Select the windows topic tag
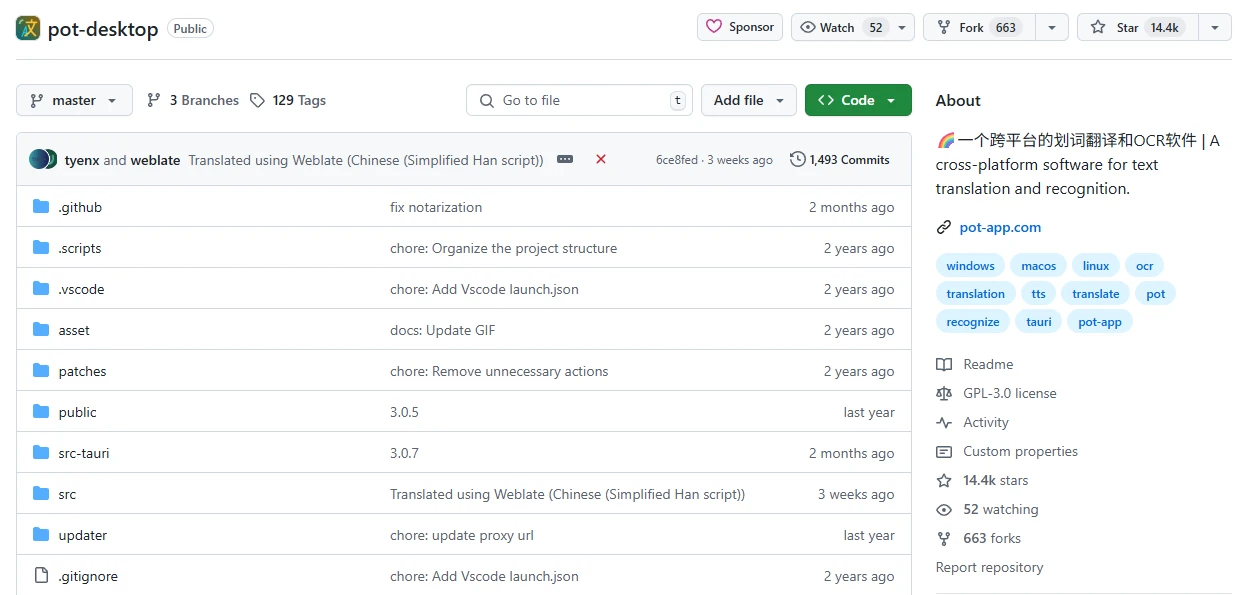 tap(970, 266)
